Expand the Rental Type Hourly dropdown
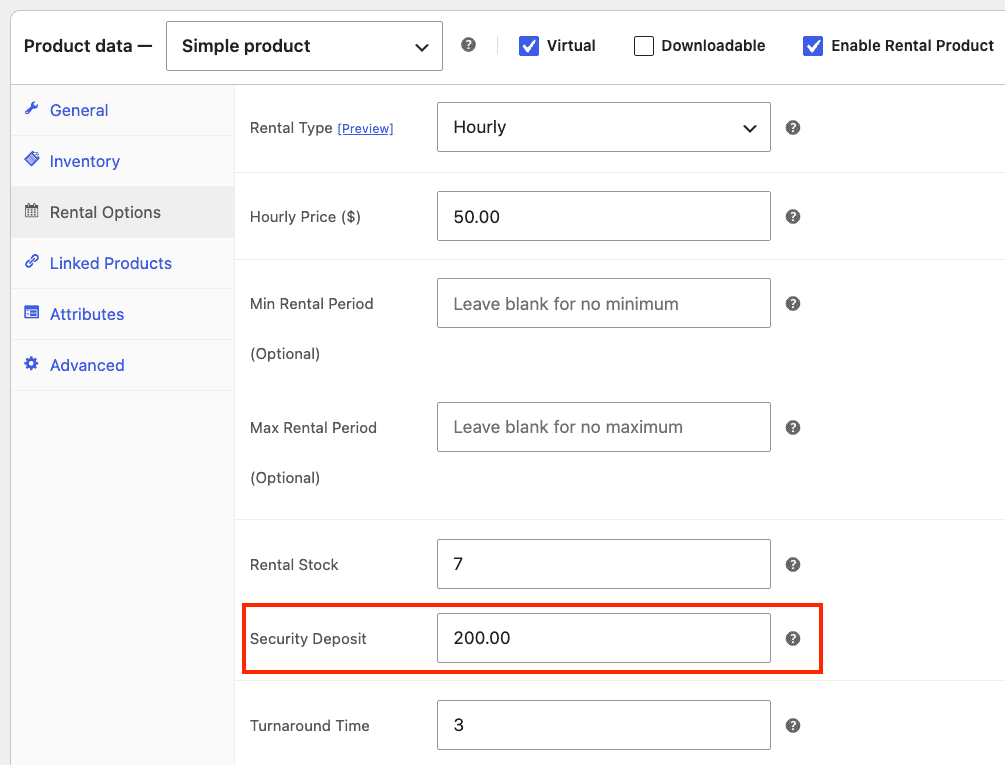 (604, 127)
